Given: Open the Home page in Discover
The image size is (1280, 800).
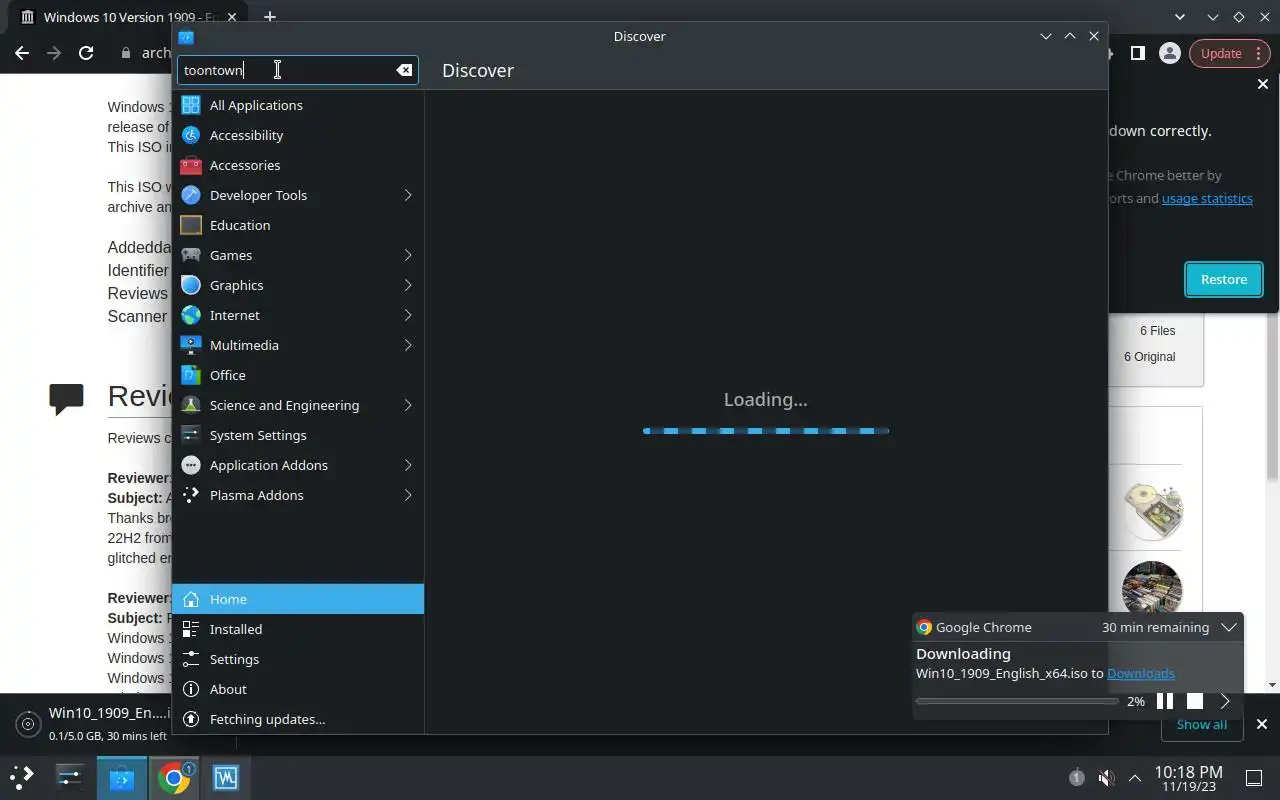Looking at the screenshot, I should pos(298,599).
